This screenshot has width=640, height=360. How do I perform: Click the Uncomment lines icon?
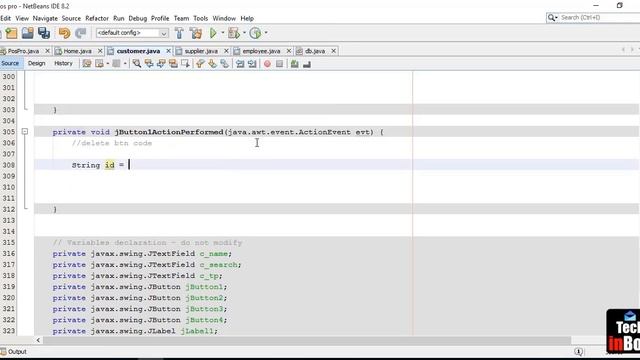click(307, 64)
